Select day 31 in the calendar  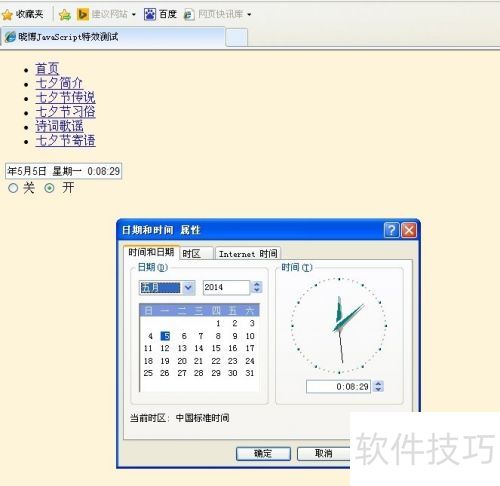coord(250,373)
